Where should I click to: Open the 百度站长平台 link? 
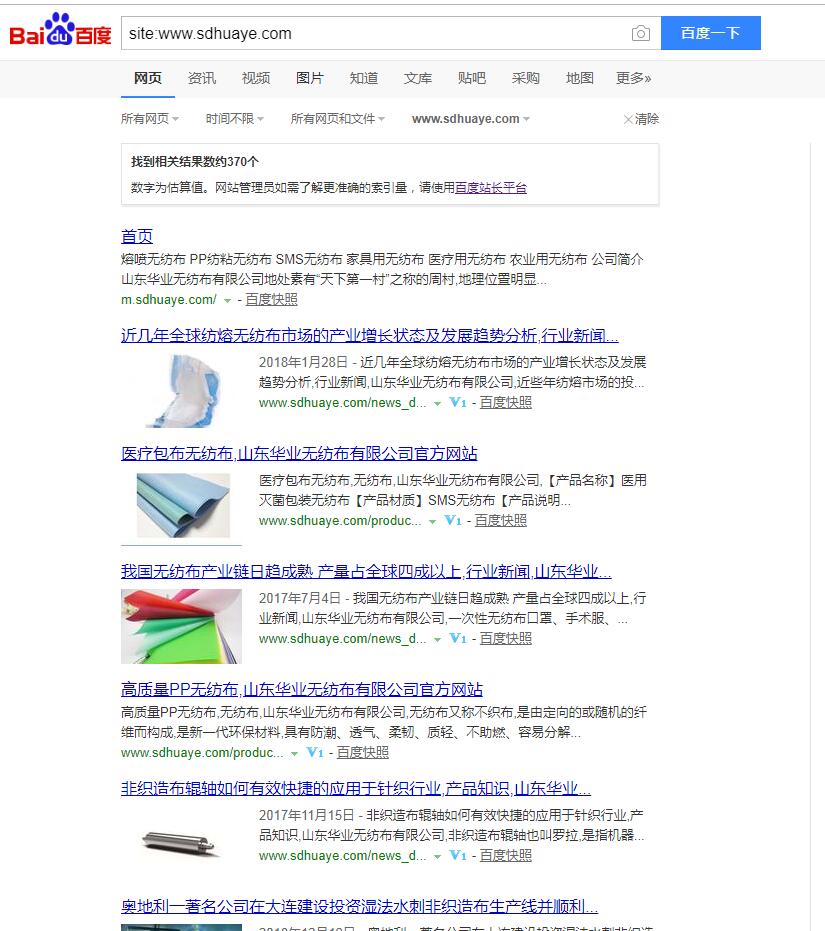tap(491, 188)
